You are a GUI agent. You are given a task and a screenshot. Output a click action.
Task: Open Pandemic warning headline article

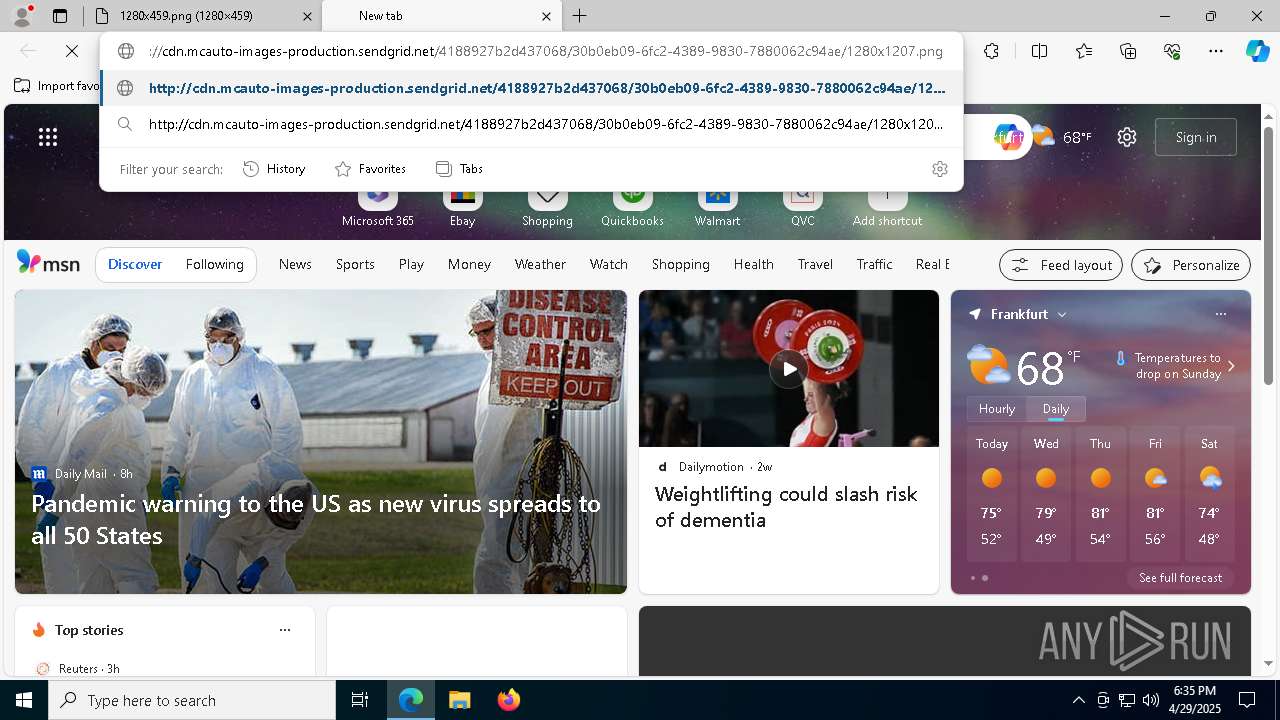316,519
